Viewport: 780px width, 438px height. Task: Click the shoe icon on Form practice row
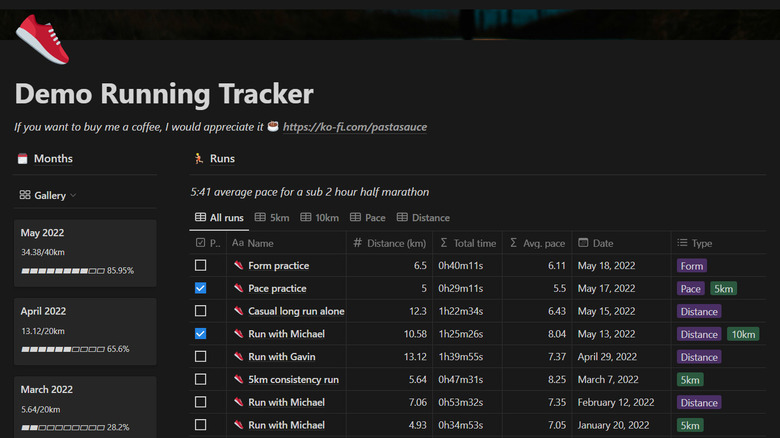coord(239,266)
